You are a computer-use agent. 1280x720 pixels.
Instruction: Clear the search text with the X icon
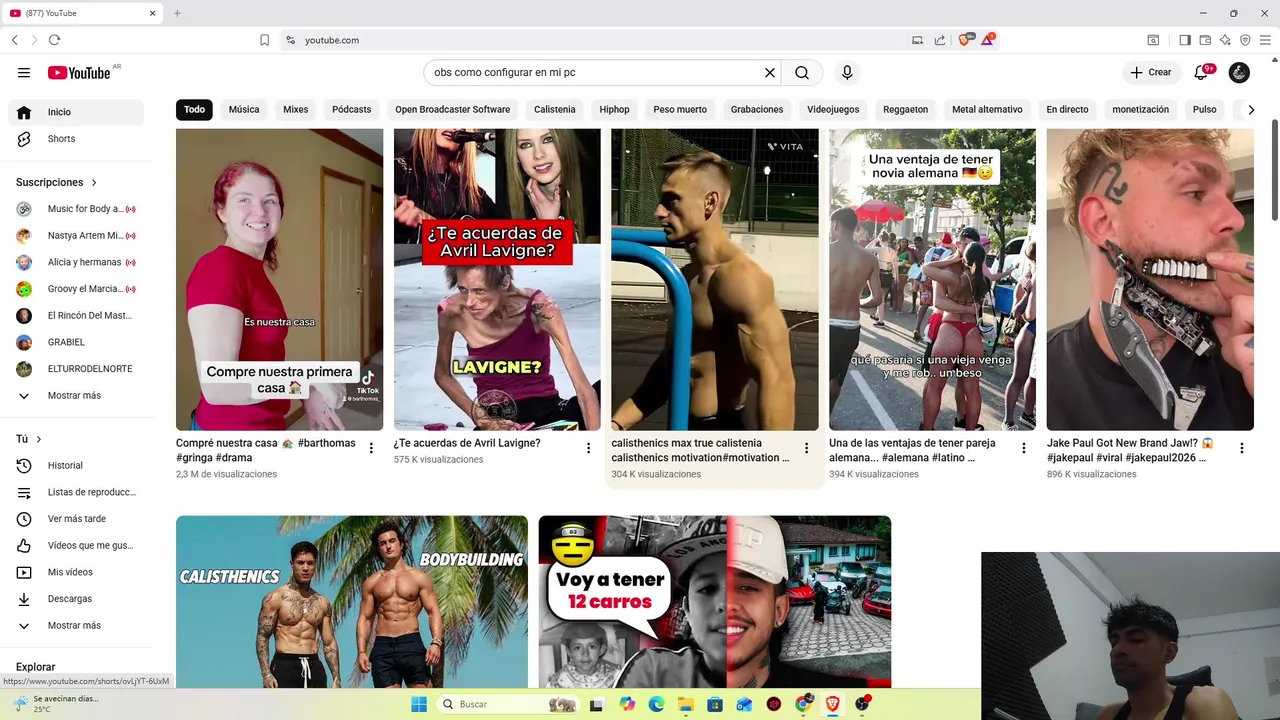[770, 72]
